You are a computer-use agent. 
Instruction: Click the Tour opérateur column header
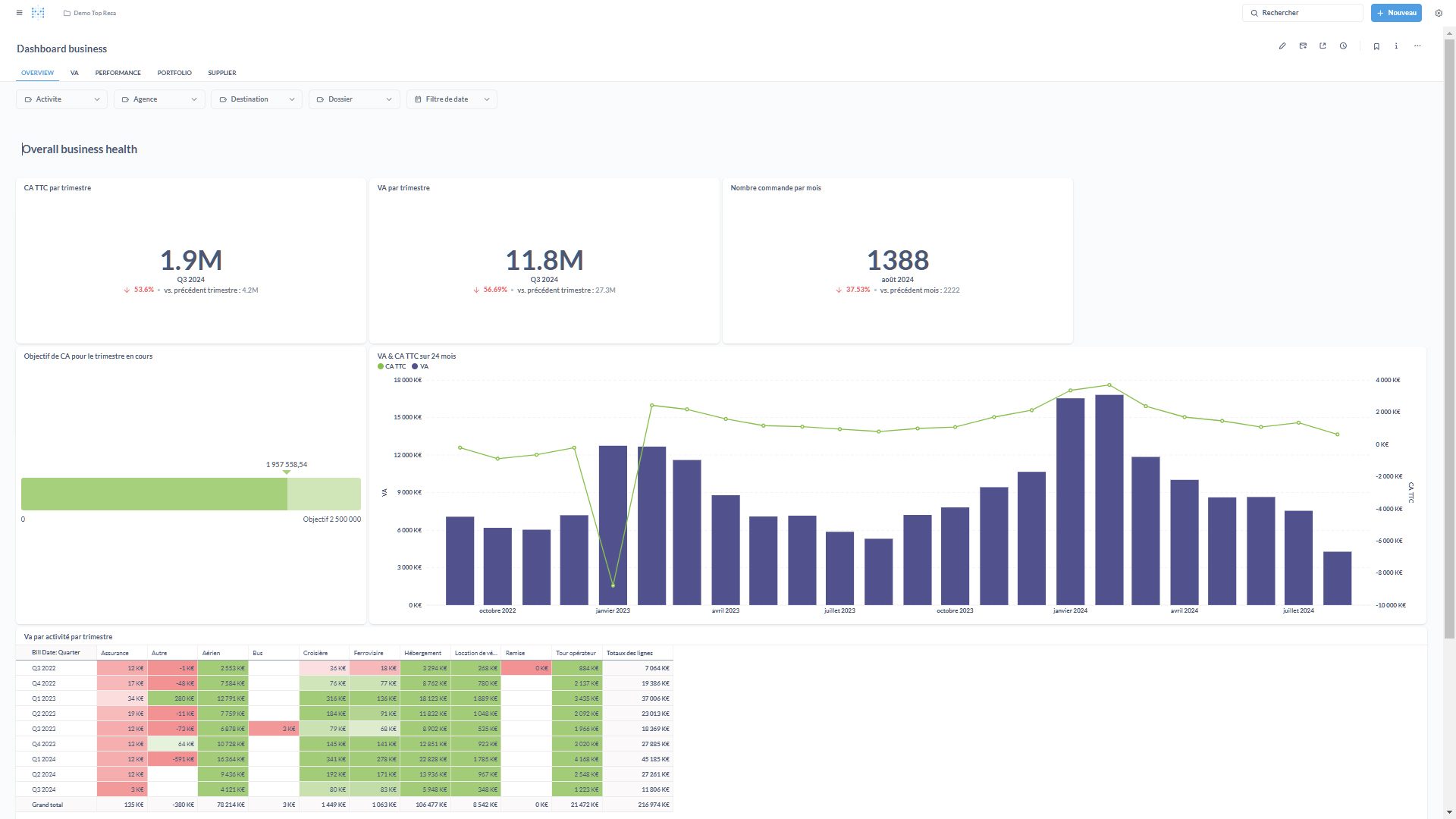pyautogui.click(x=576, y=653)
